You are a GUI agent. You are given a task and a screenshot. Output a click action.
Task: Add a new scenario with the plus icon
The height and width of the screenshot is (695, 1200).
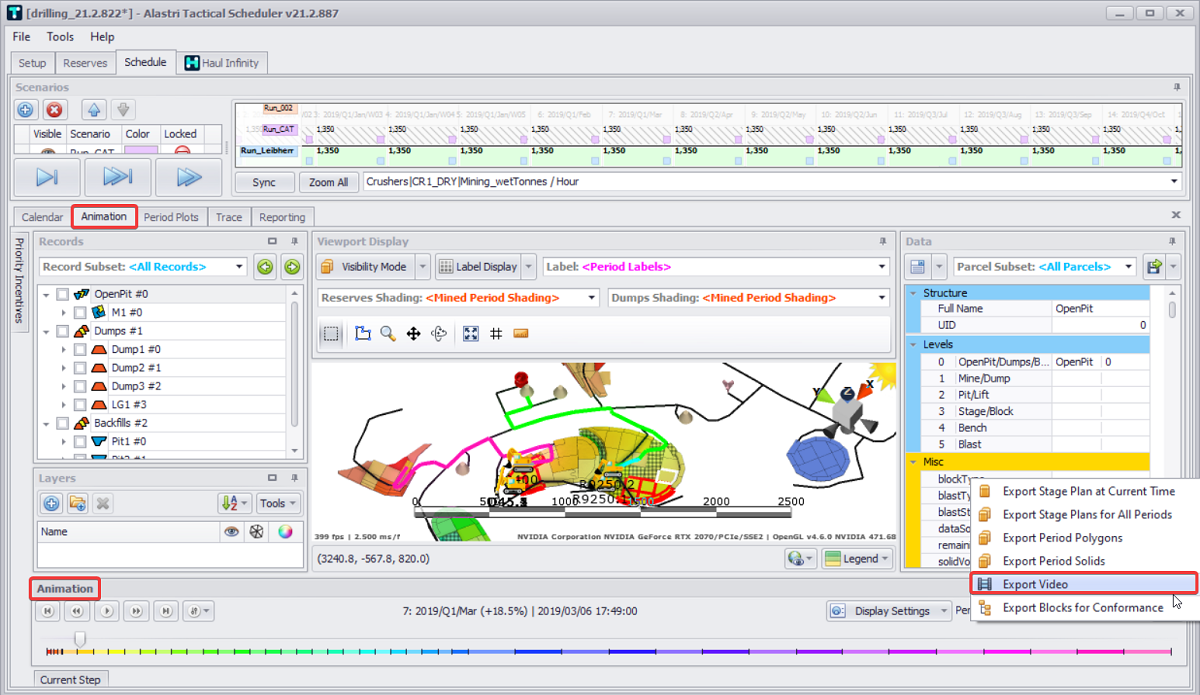coord(26,110)
